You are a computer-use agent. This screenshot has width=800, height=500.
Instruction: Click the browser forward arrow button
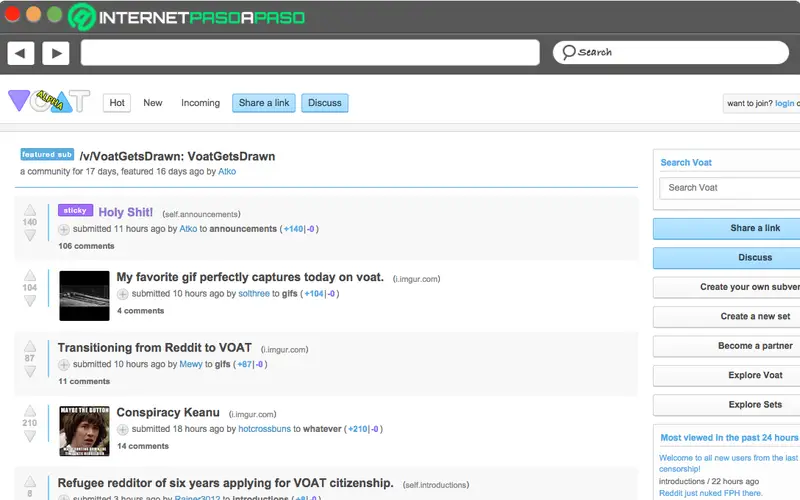pos(56,53)
